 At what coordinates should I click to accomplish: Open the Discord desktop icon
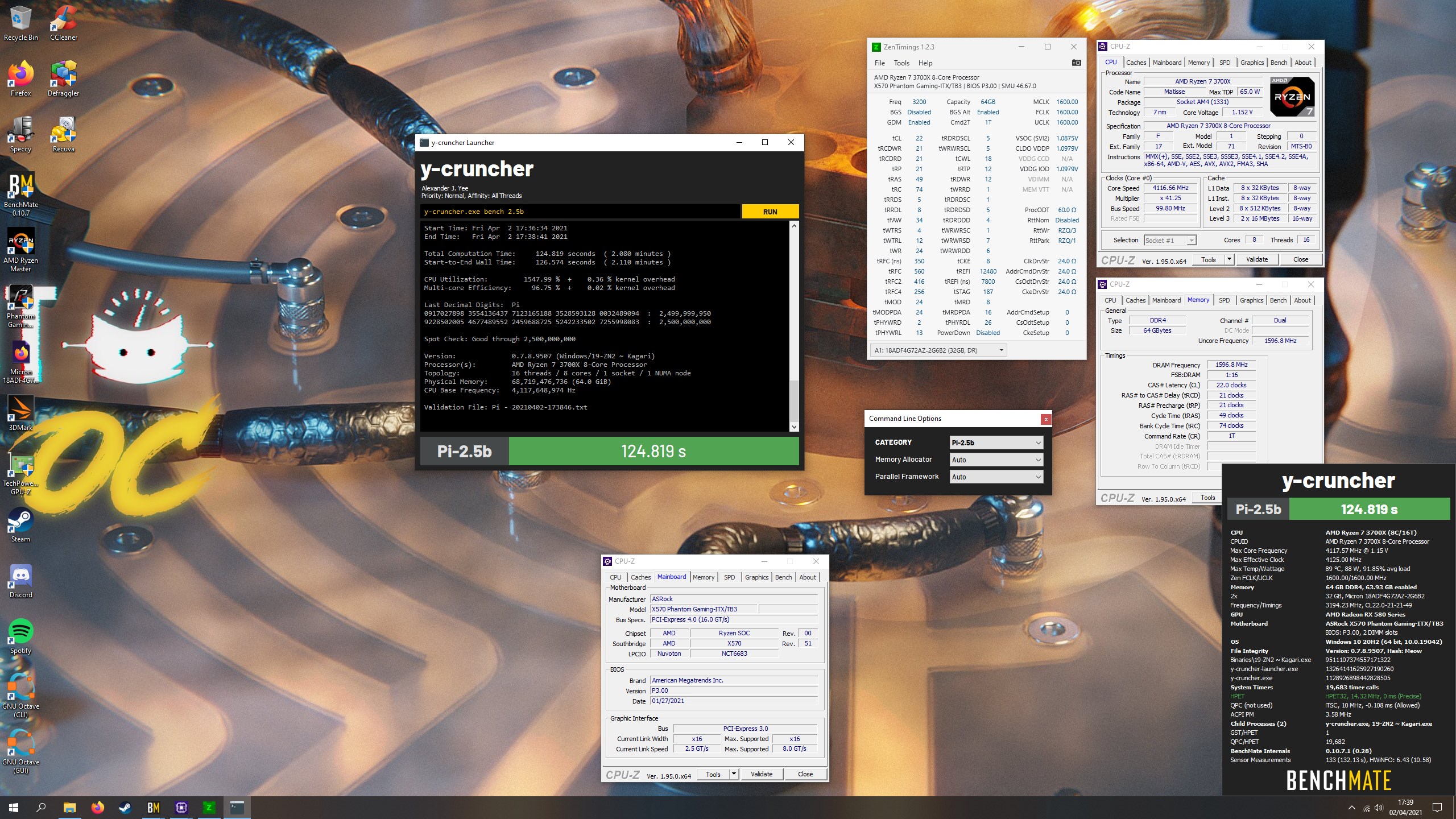20,581
